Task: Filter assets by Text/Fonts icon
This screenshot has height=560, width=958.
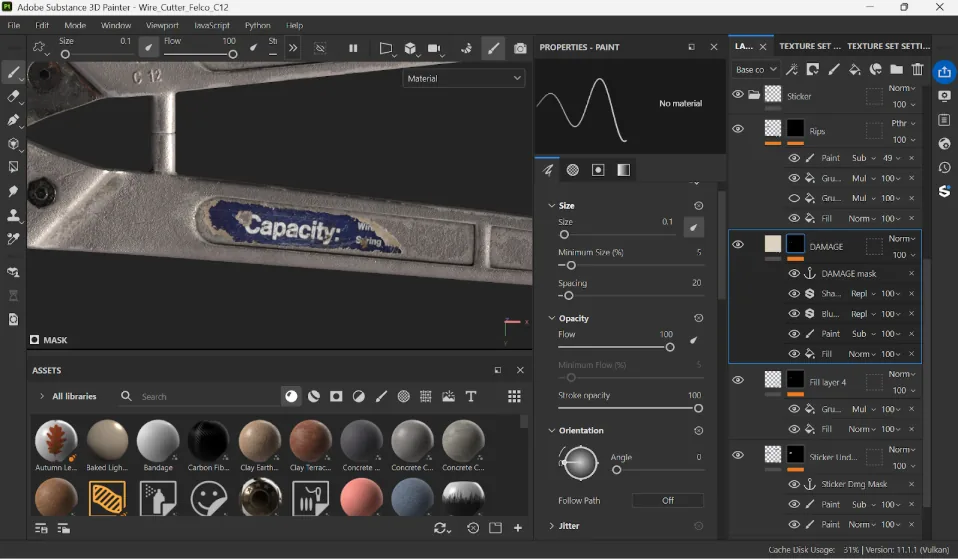Action: pos(471,396)
